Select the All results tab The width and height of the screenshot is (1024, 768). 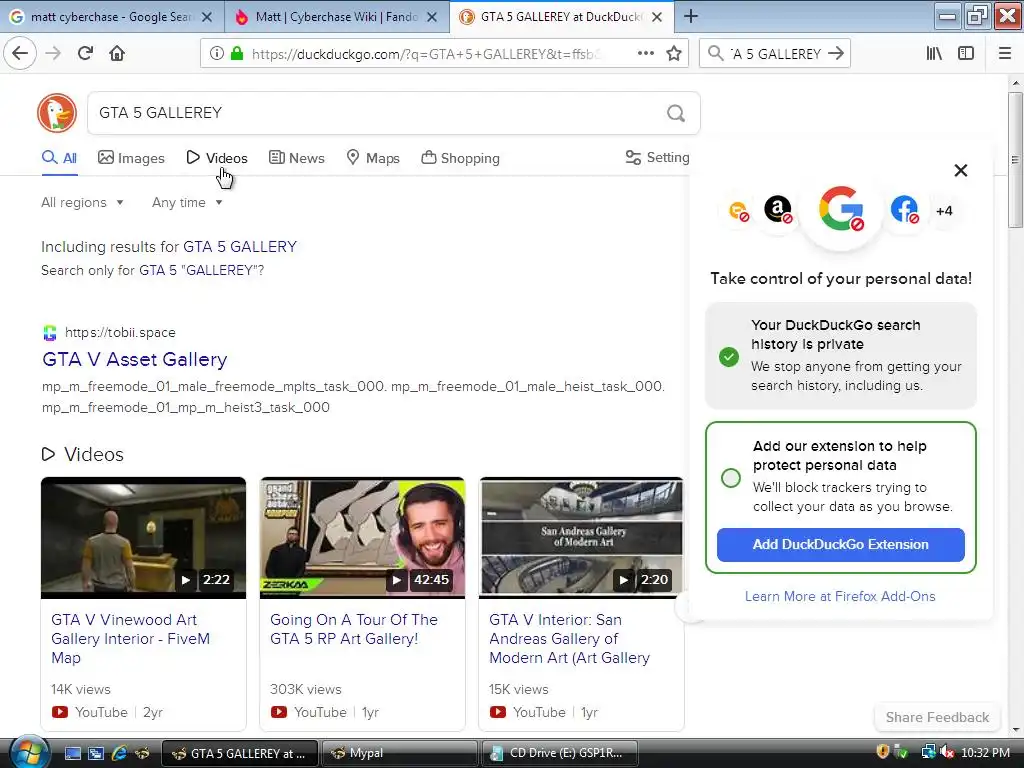click(x=59, y=158)
